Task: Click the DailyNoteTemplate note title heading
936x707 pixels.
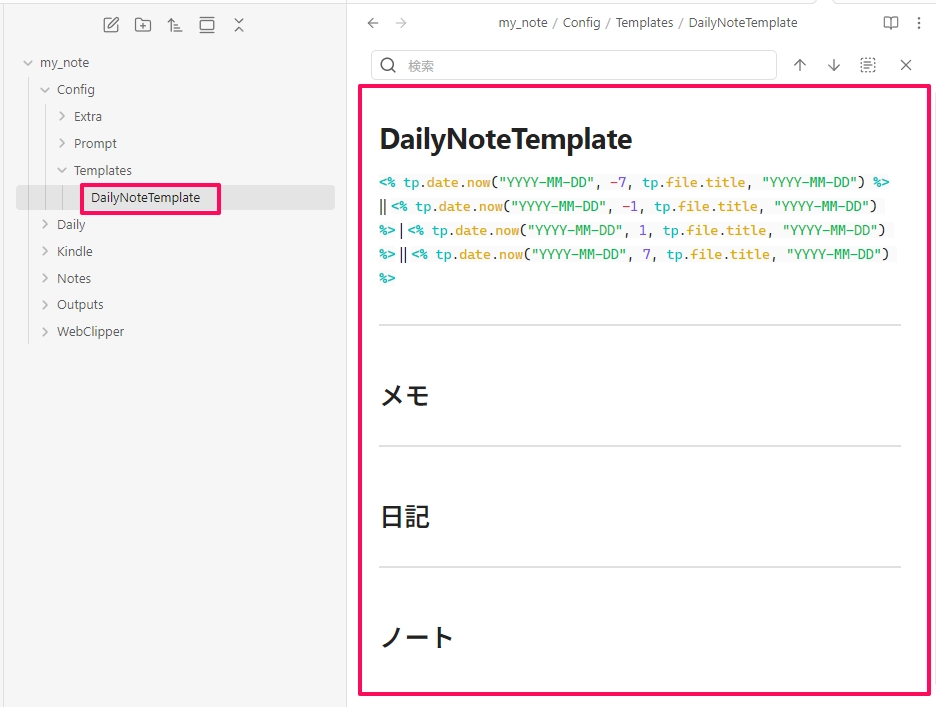Action: (506, 139)
